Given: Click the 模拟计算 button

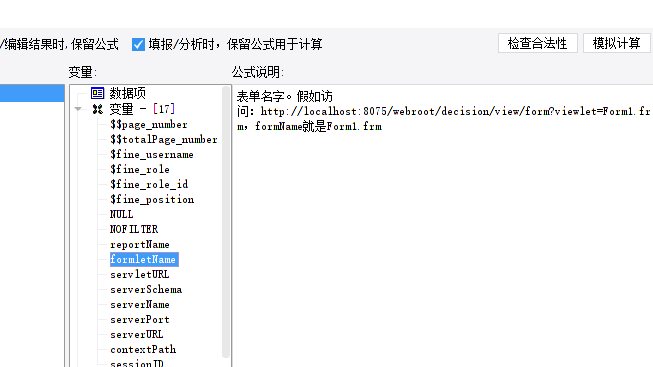Looking at the screenshot, I should pyautogui.click(x=616, y=43).
